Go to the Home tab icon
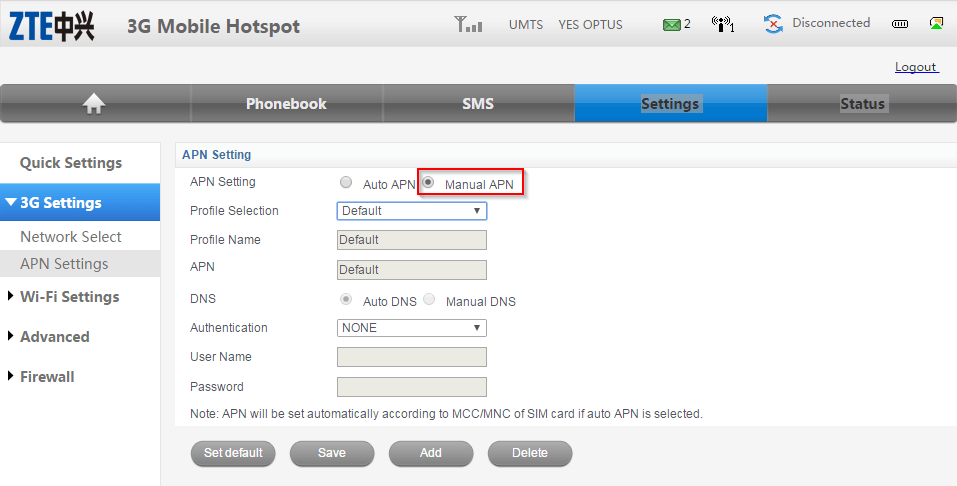957x486 pixels. tap(93, 103)
